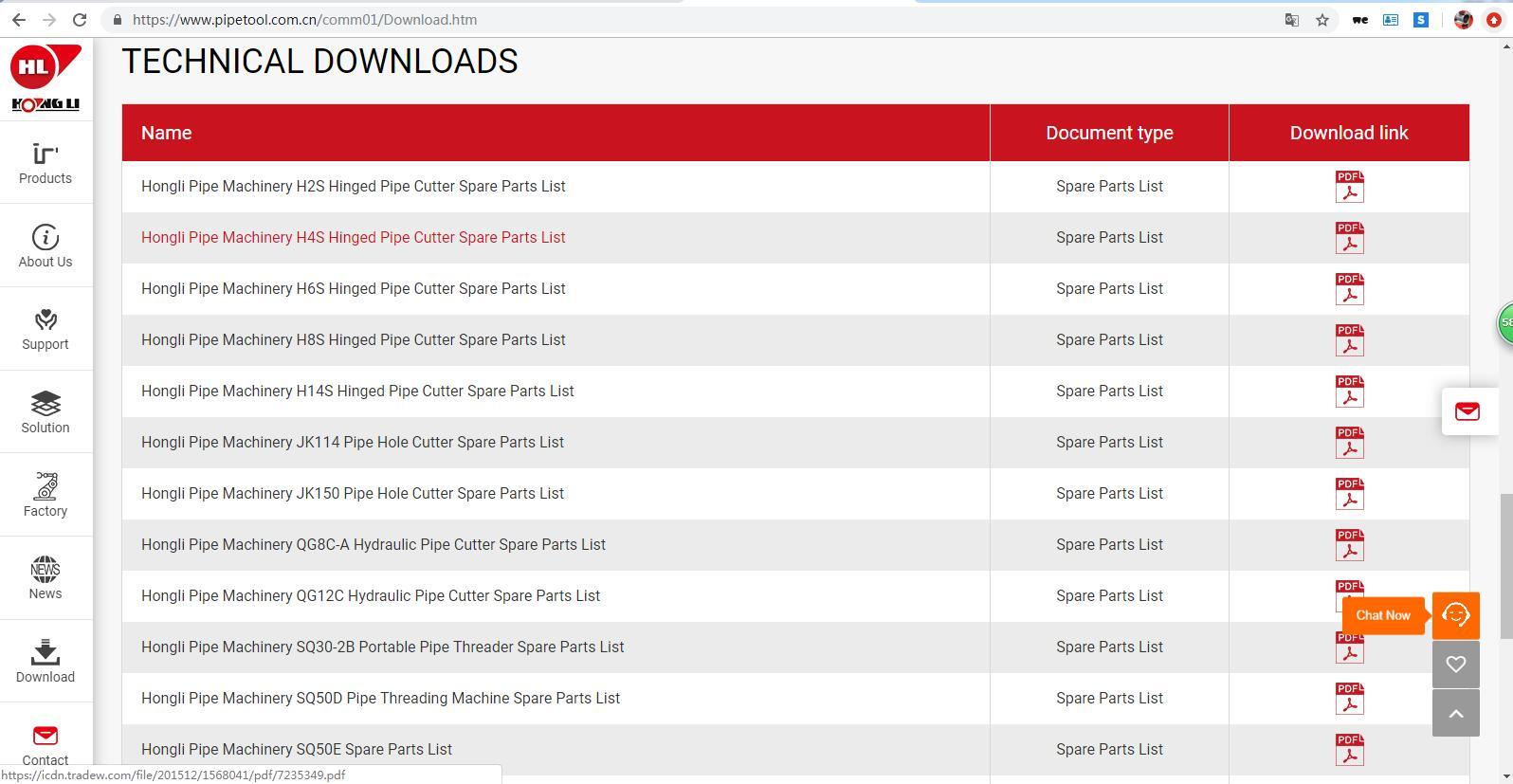This screenshot has height=784, width=1513.
Task: Open Hongli SQ50D Pipe Threading Machine link
Action: pos(380,699)
